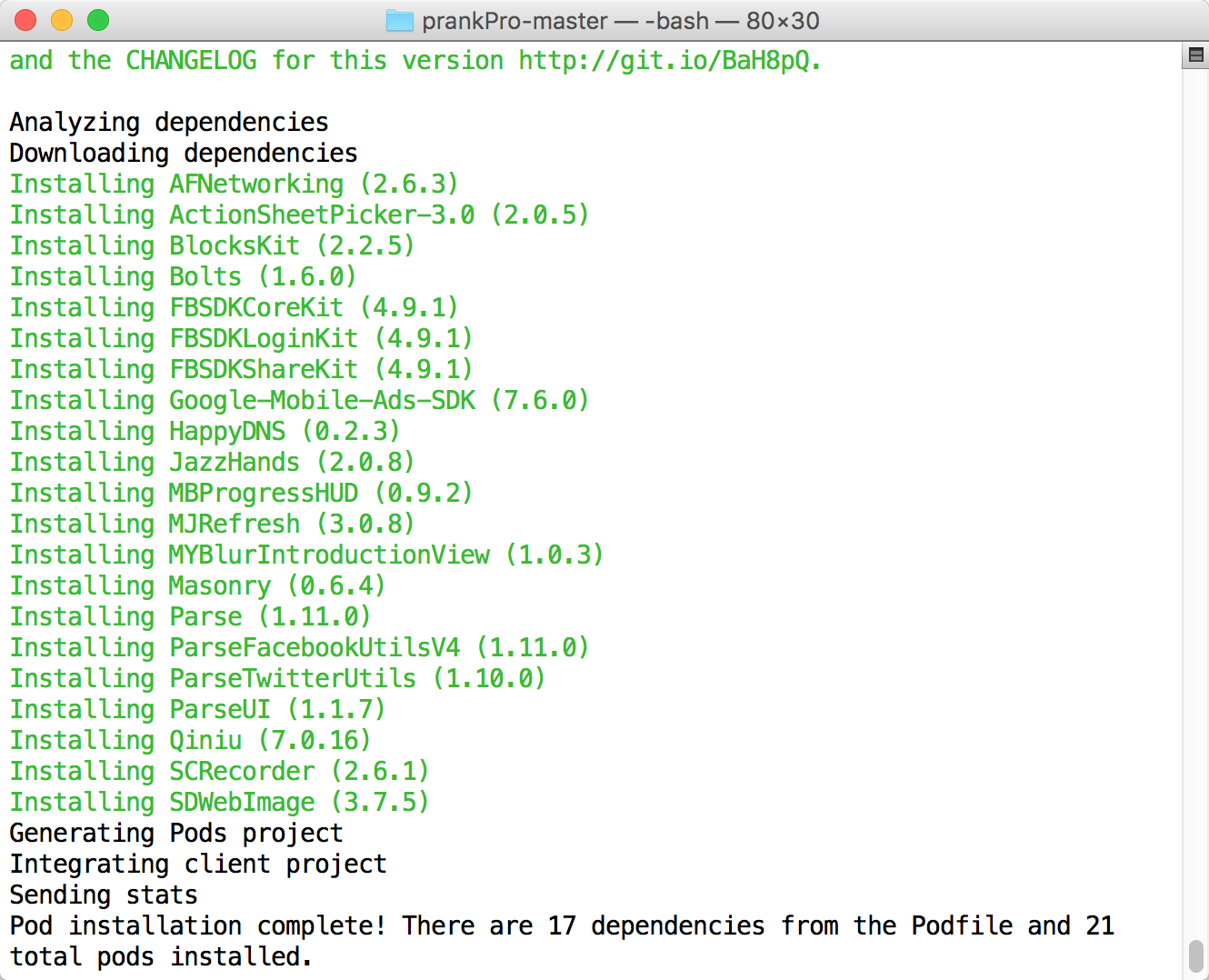Click the split pane icon above the scrollbar

(1196, 55)
